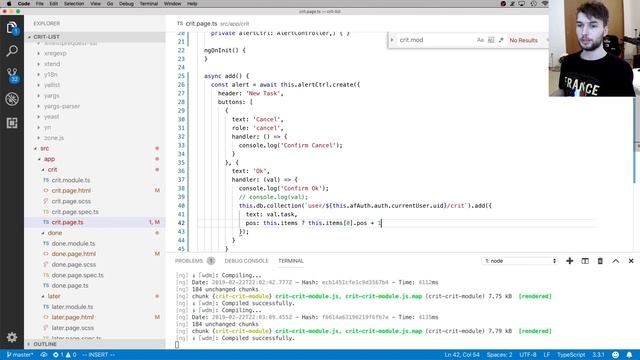This screenshot has height=360, width=640.
Task: Open done.module.ts in explorer
Action: coord(73,243)
